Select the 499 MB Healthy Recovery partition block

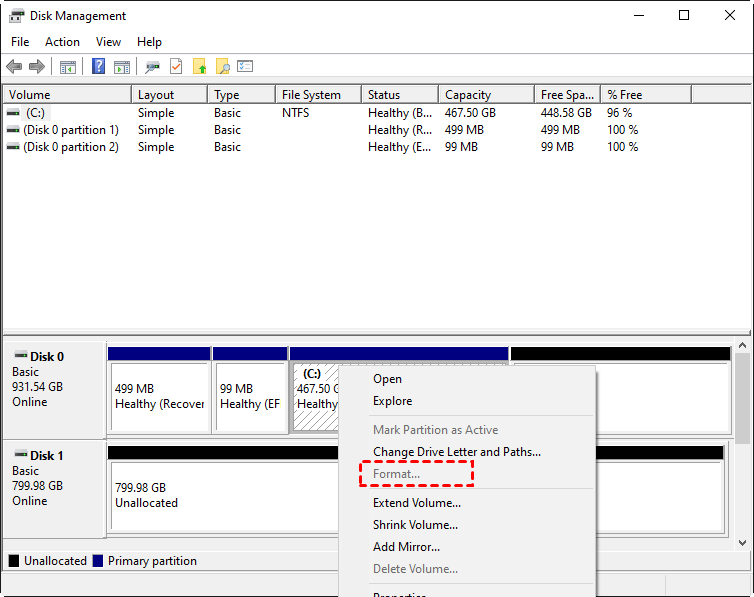pos(159,390)
